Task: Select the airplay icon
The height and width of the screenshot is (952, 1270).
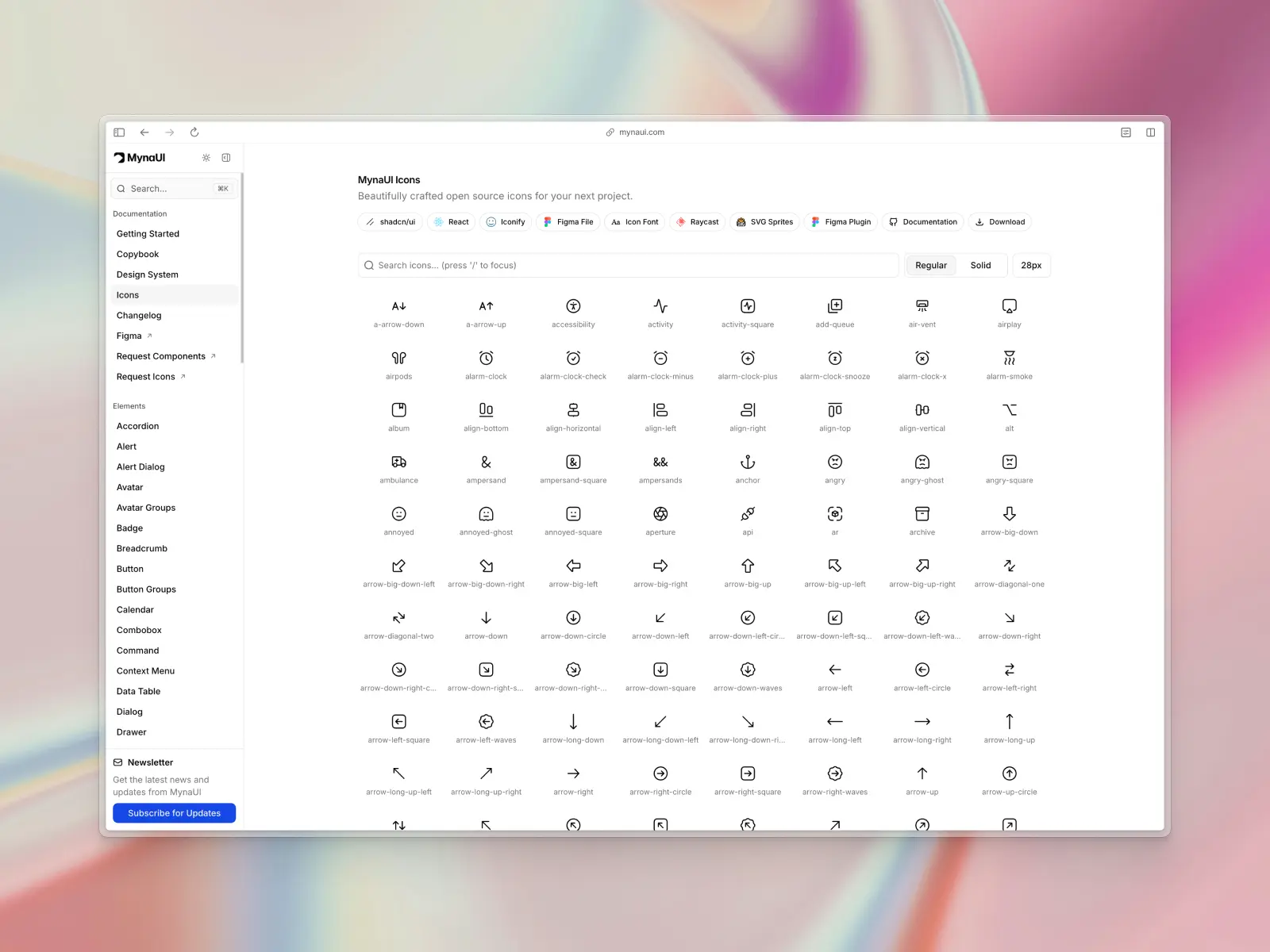Action: point(1010,306)
